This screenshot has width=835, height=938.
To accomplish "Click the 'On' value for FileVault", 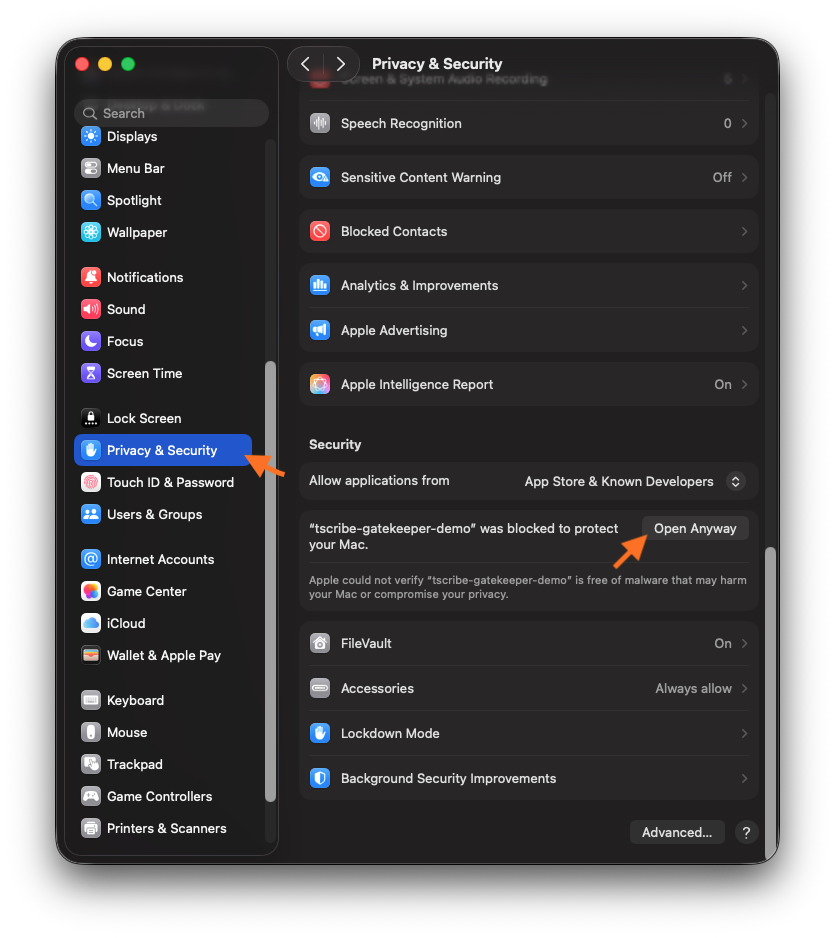I will click(x=723, y=643).
